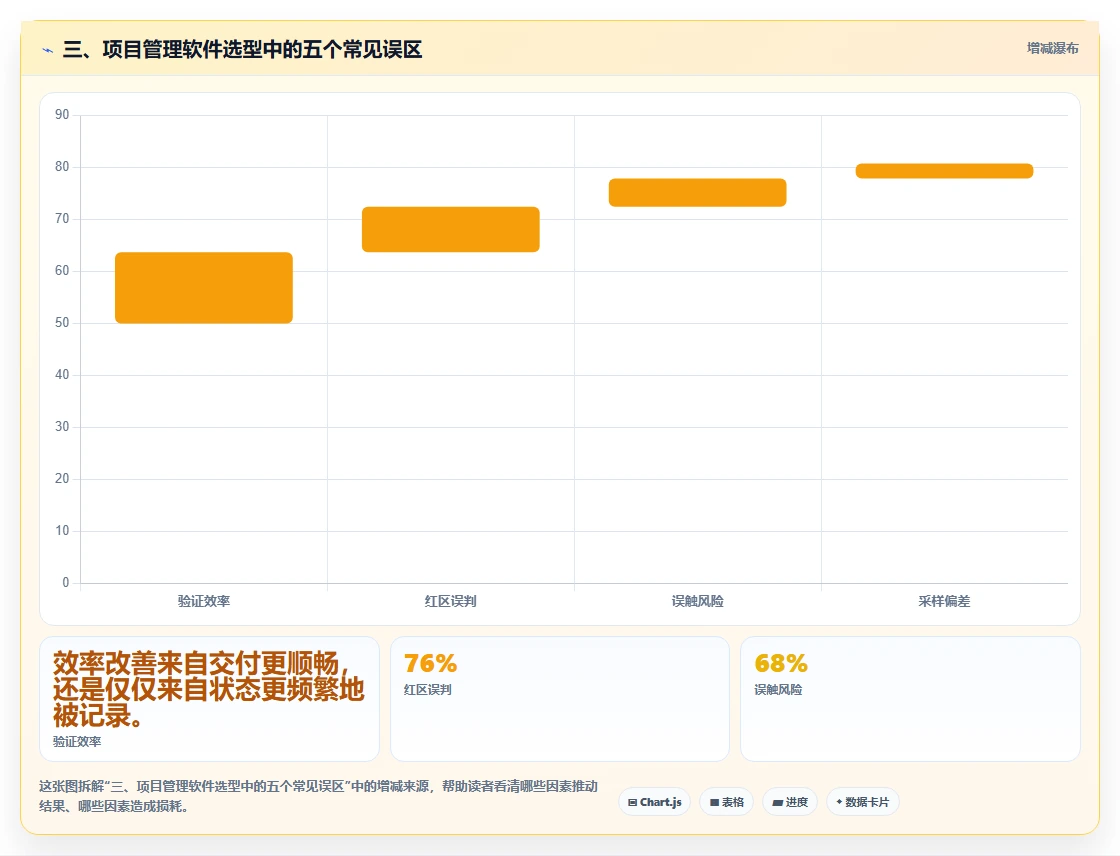Select the 红区误判 waterfall bar

[x=451, y=229]
